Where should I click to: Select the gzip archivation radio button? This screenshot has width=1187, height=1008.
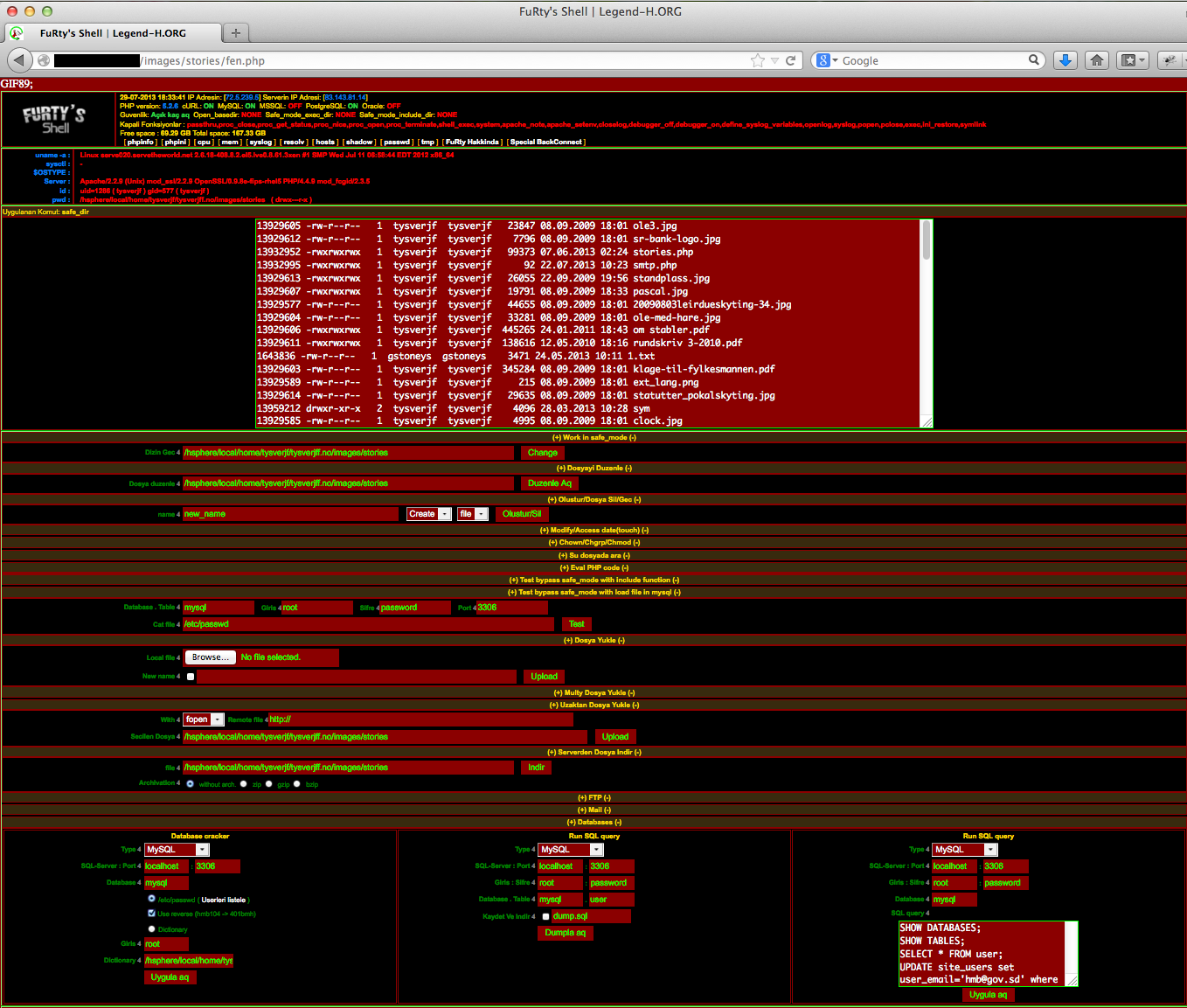[x=269, y=784]
